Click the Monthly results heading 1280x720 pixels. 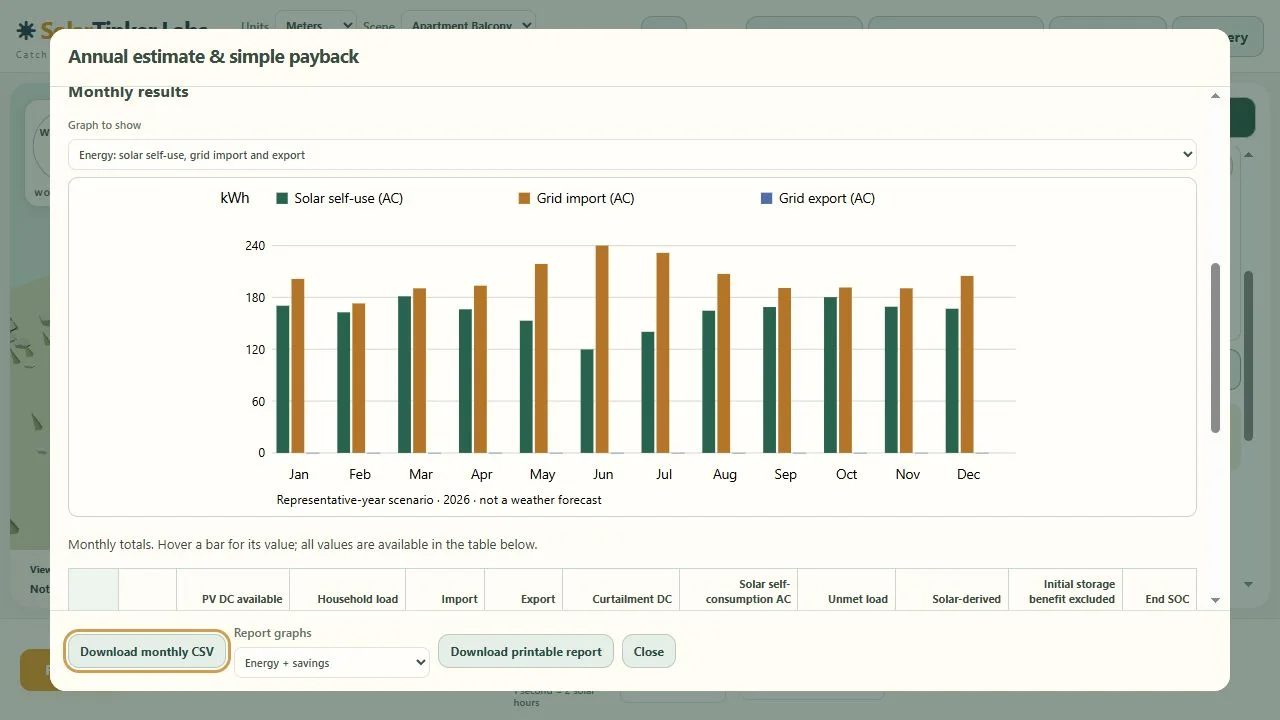pyautogui.click(x=128, y=92)
